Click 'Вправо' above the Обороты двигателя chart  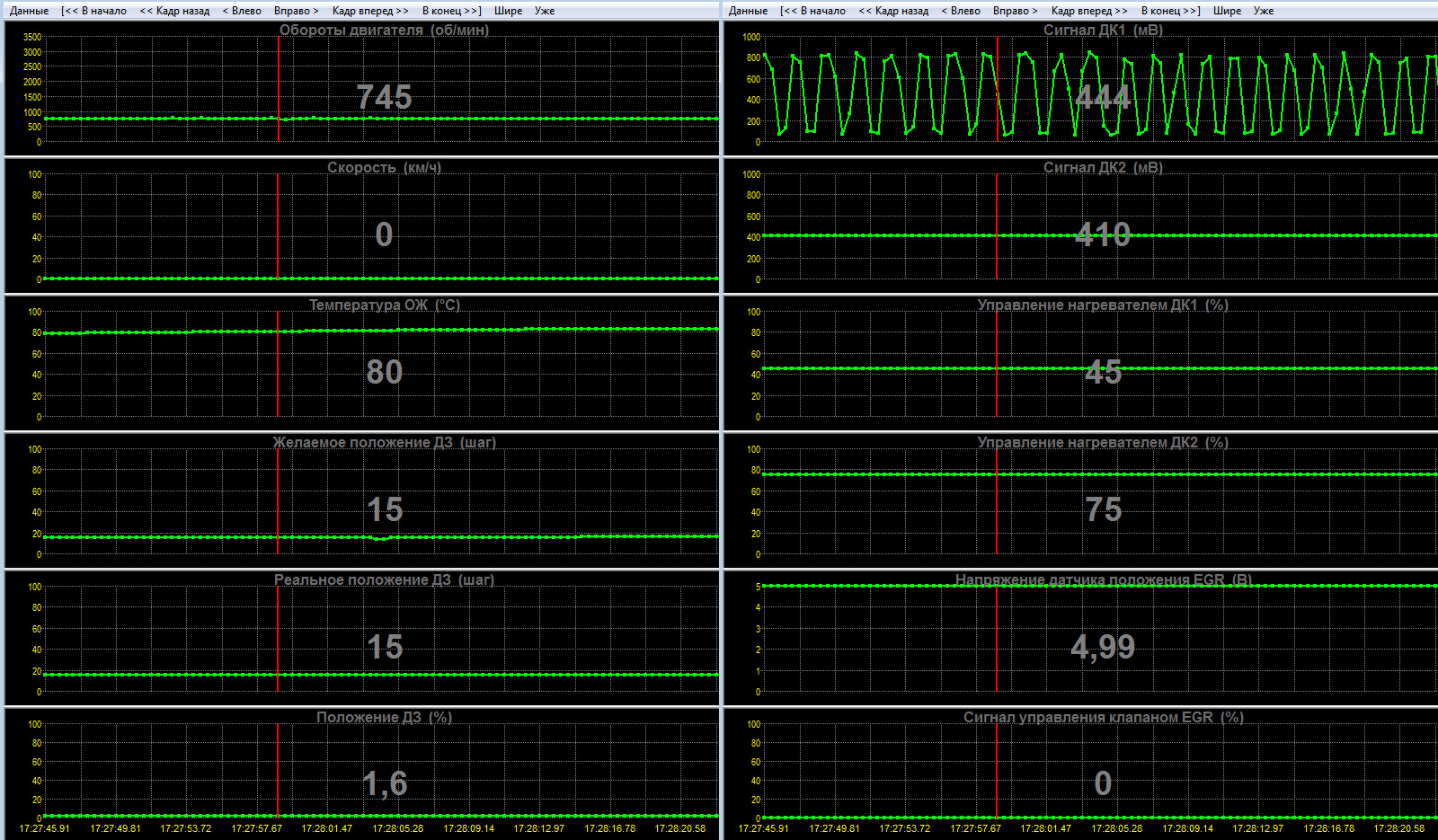(x=297, y=11)
